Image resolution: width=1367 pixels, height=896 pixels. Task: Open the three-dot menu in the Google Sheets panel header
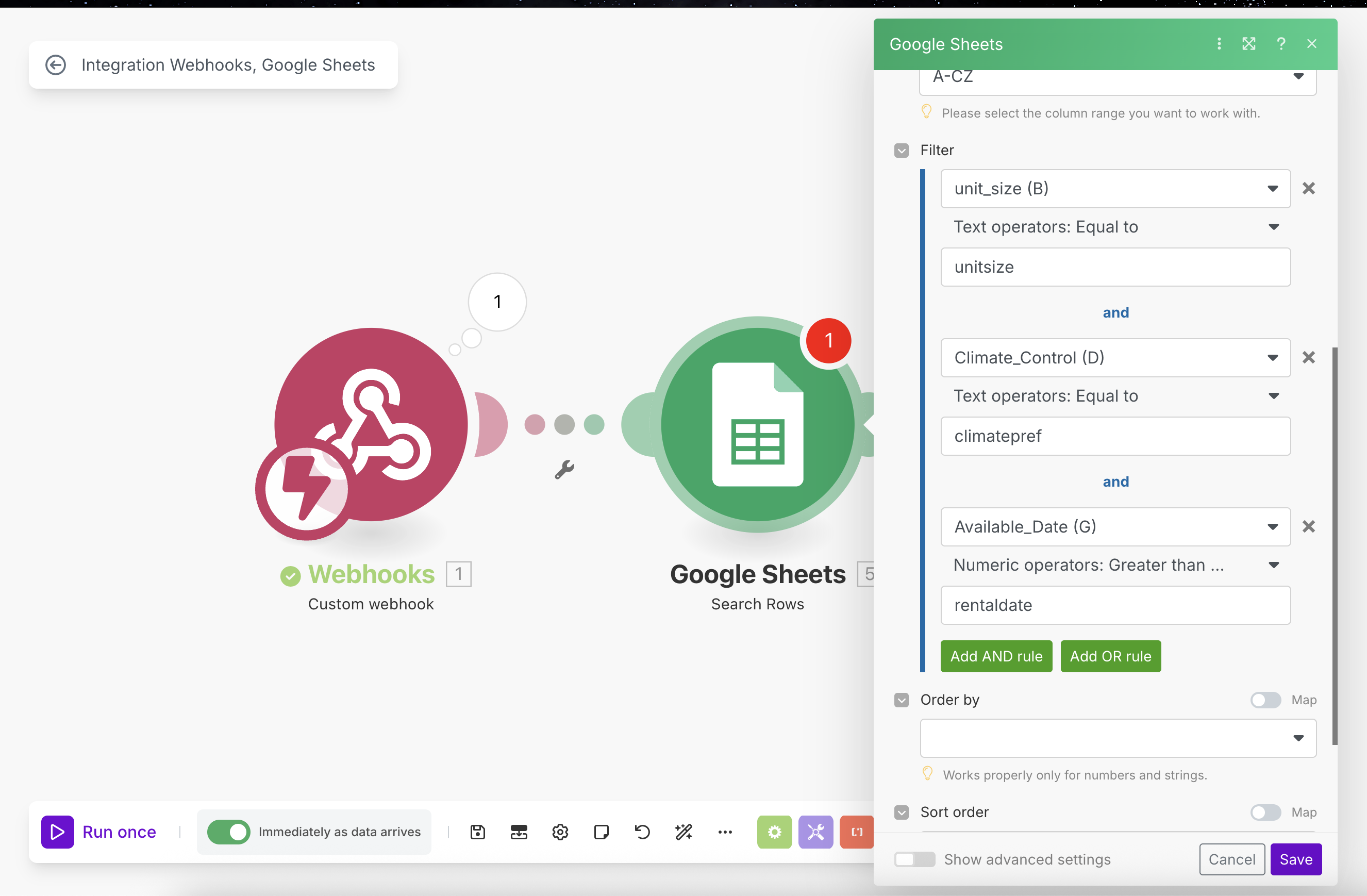[x=1219, y=44]
